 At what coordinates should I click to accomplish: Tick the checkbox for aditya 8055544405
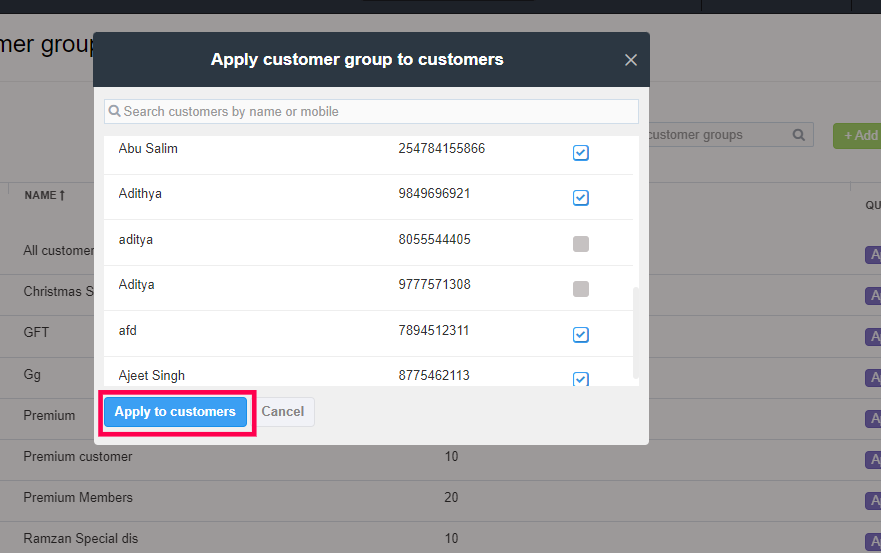coord(581,244)
